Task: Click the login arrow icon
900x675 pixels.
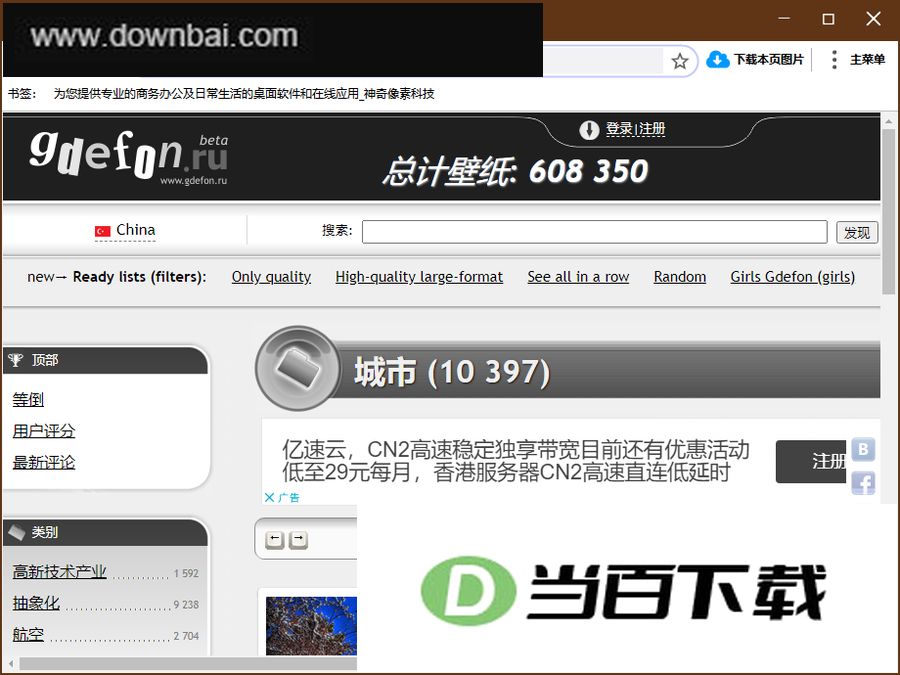Action: pos(589,130)
